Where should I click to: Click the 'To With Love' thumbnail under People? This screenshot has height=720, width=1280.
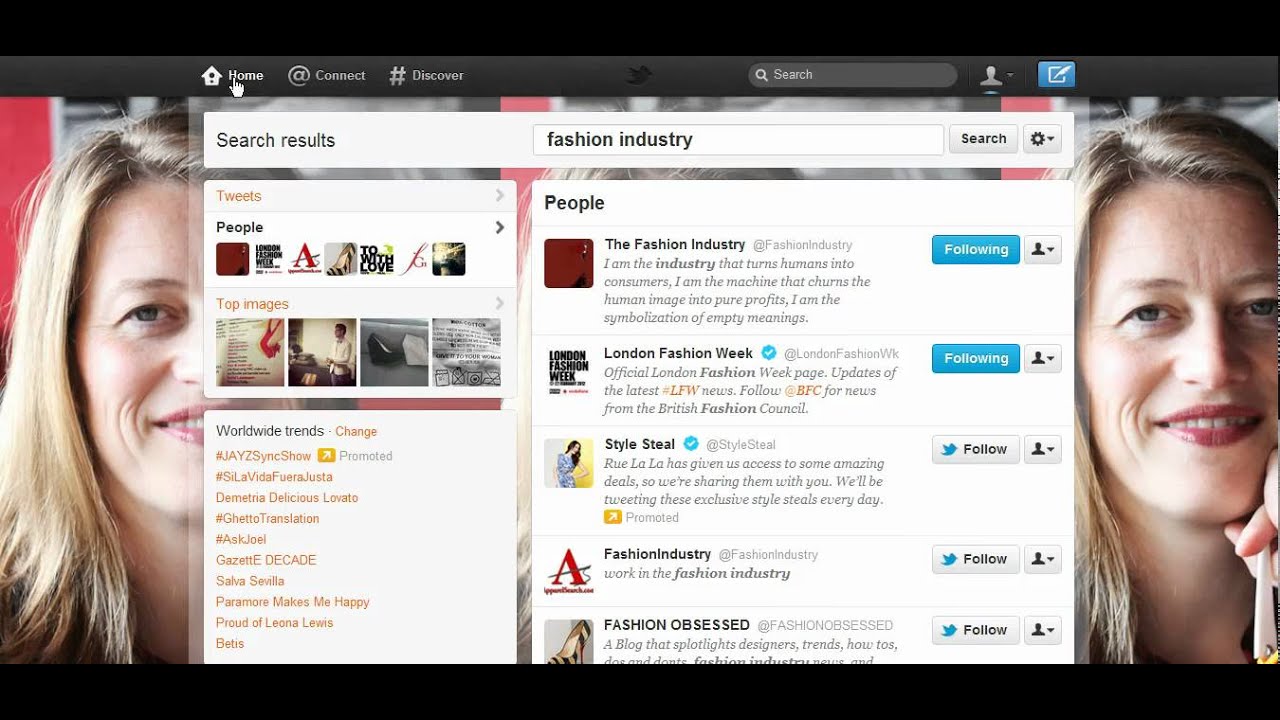coord(377,259)
